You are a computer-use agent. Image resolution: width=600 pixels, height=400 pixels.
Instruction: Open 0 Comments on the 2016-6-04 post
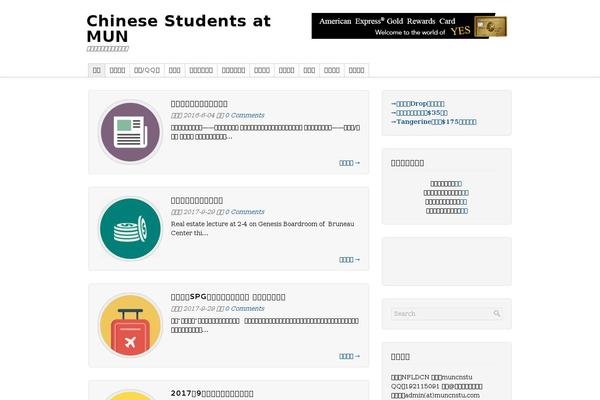click(x=245, y=115)
